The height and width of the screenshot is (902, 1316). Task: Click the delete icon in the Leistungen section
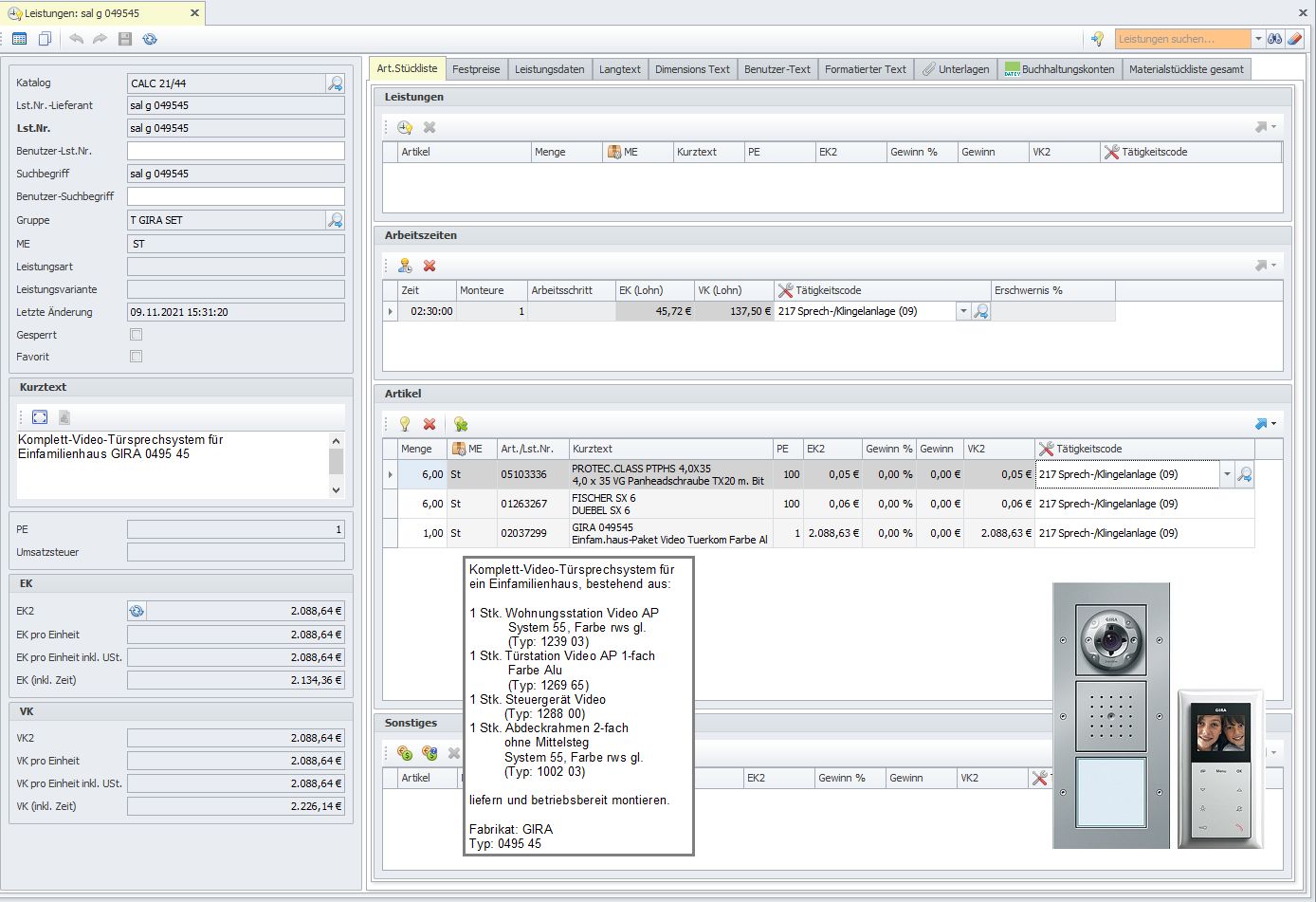point(430,127)
